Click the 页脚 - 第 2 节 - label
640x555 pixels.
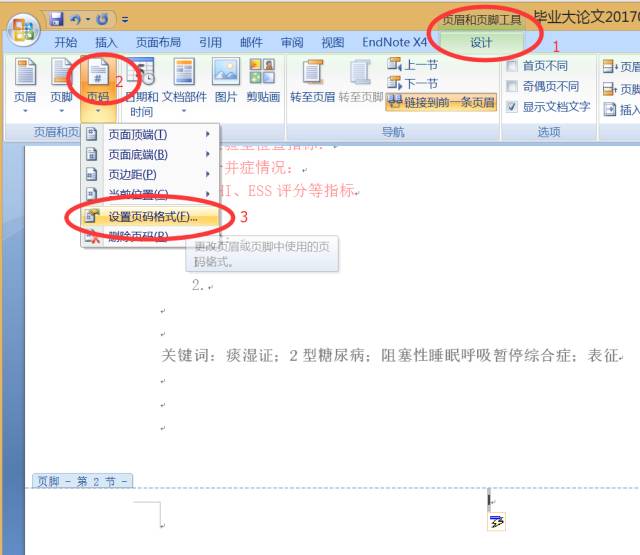point(82,482)
